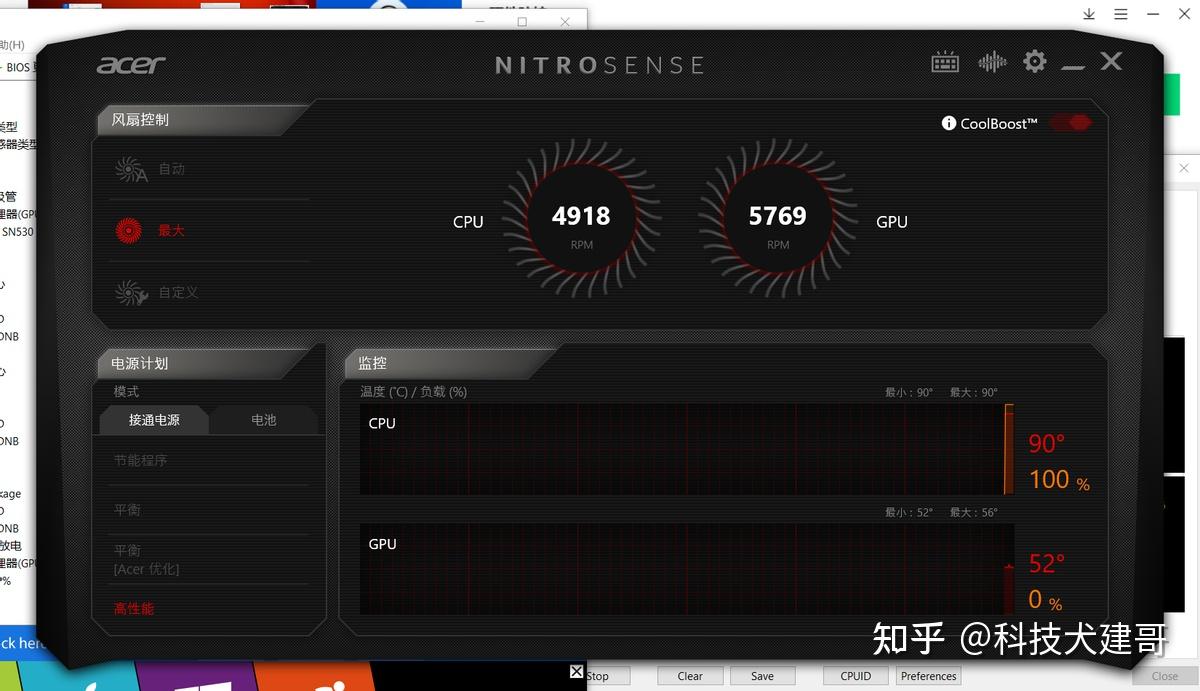
Task: Select the 自定义 (custom) fan mode
Action: tap(178, 292)
